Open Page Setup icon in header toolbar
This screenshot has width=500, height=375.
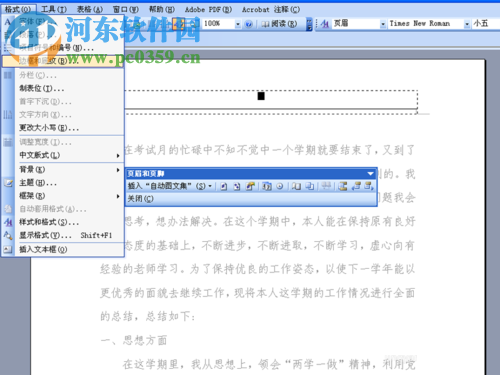pos(296,186)
